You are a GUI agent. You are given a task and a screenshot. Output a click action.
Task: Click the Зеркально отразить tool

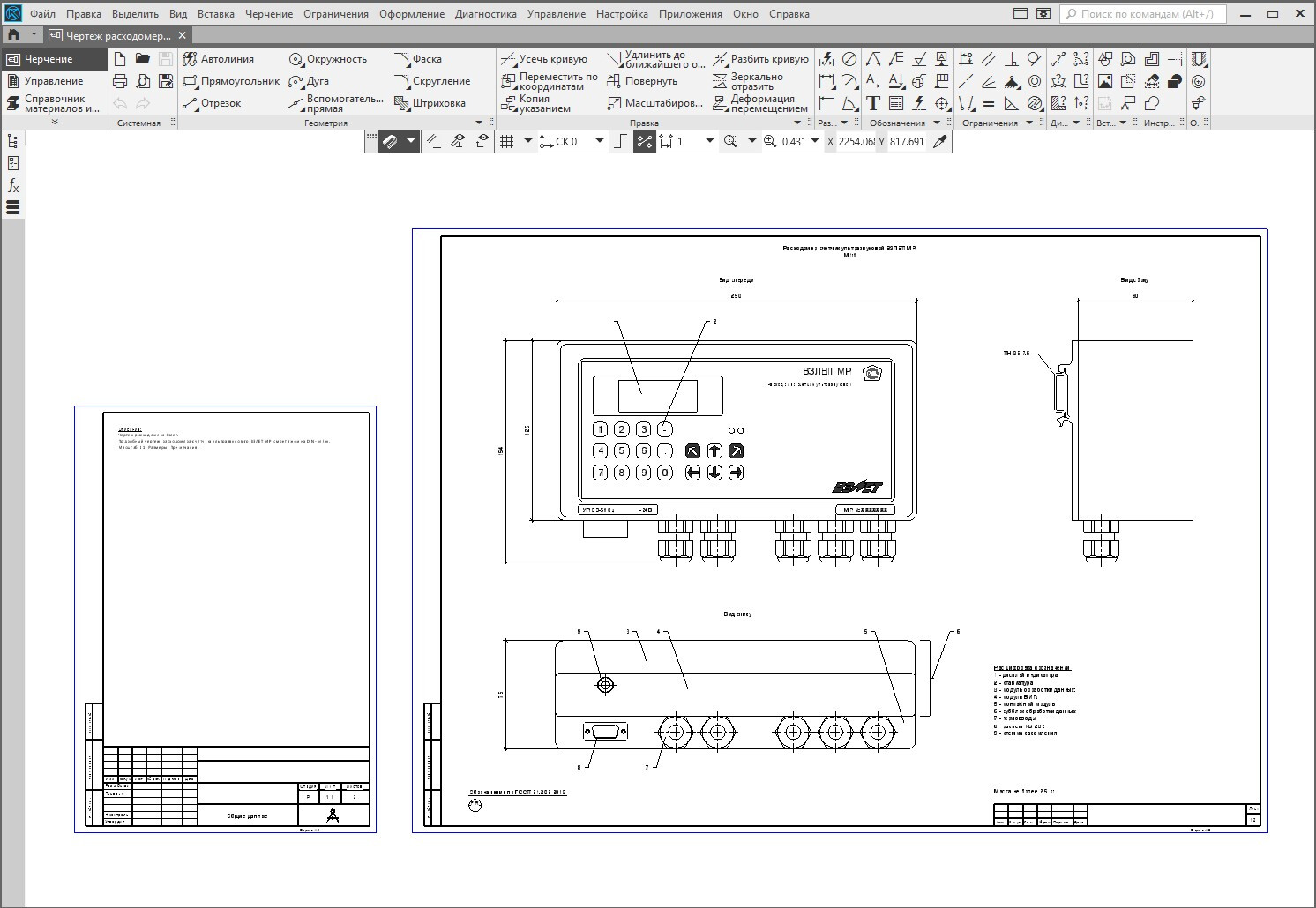(x=747, y=81)
